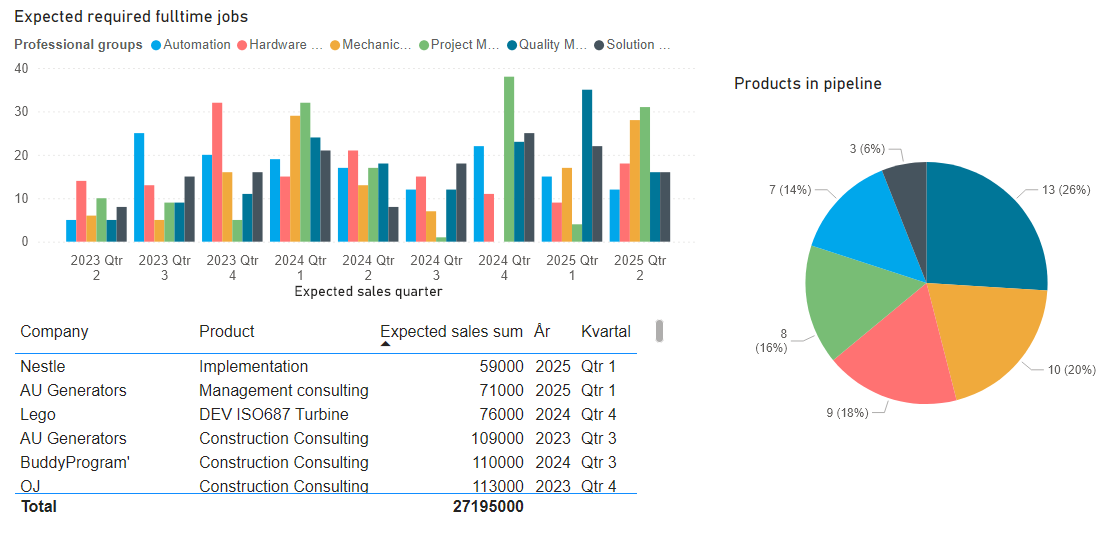The image size is (1101, 536).
Task: Click the Total row label
Action: (x=39, y=506)
